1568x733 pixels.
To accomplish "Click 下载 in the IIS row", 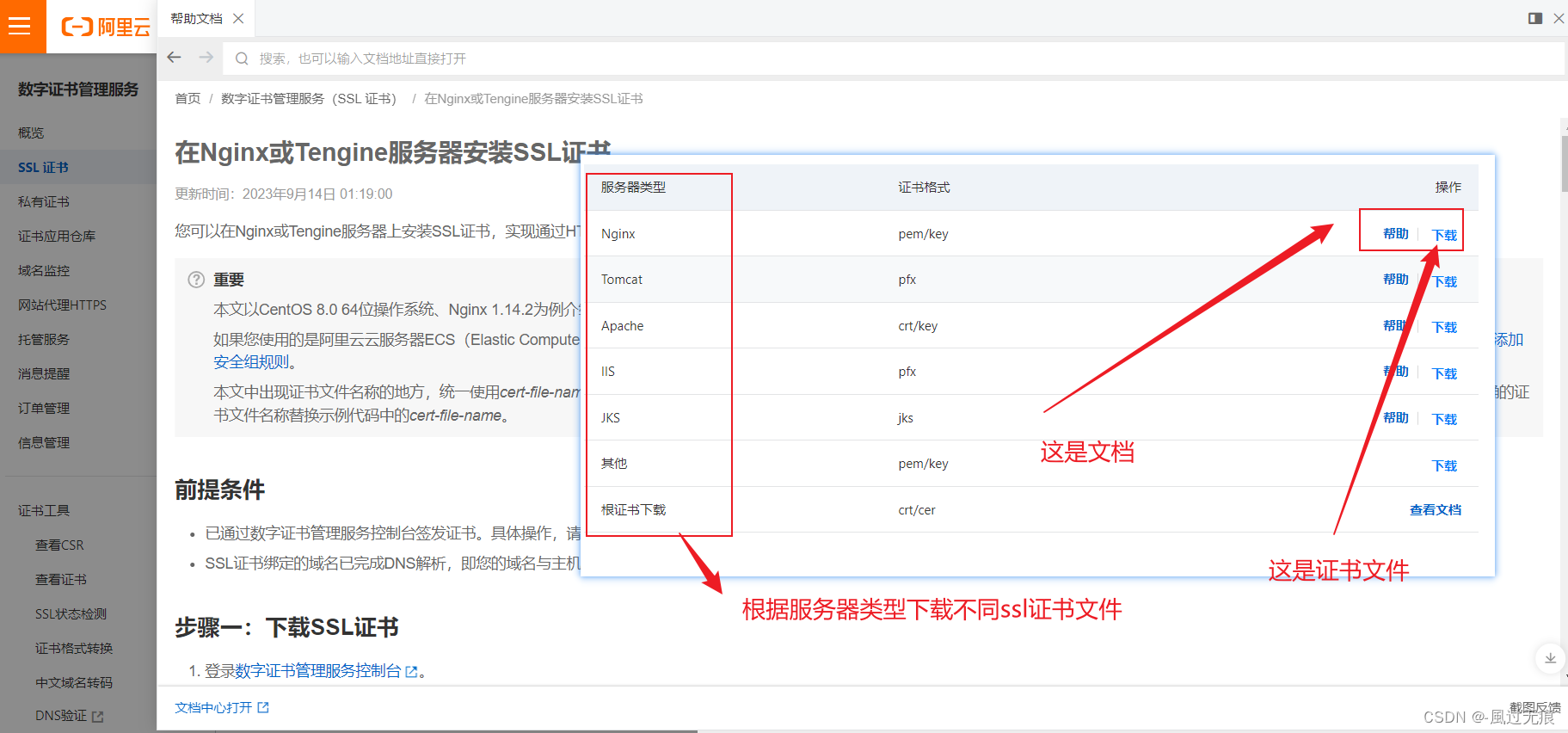I will point(1445,373).
